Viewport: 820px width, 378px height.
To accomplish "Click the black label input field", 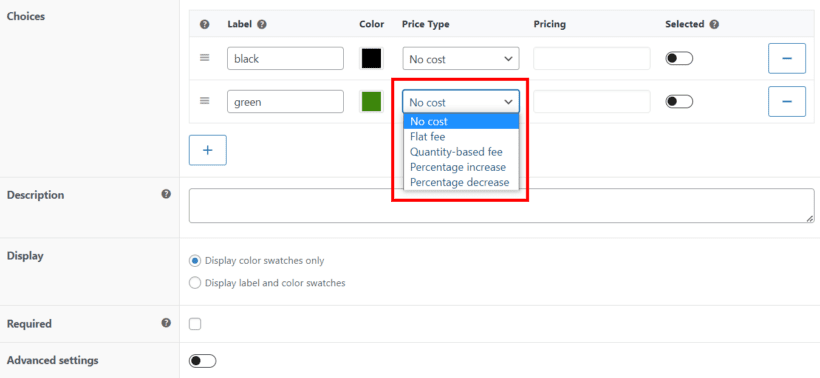I will (286, 59).
